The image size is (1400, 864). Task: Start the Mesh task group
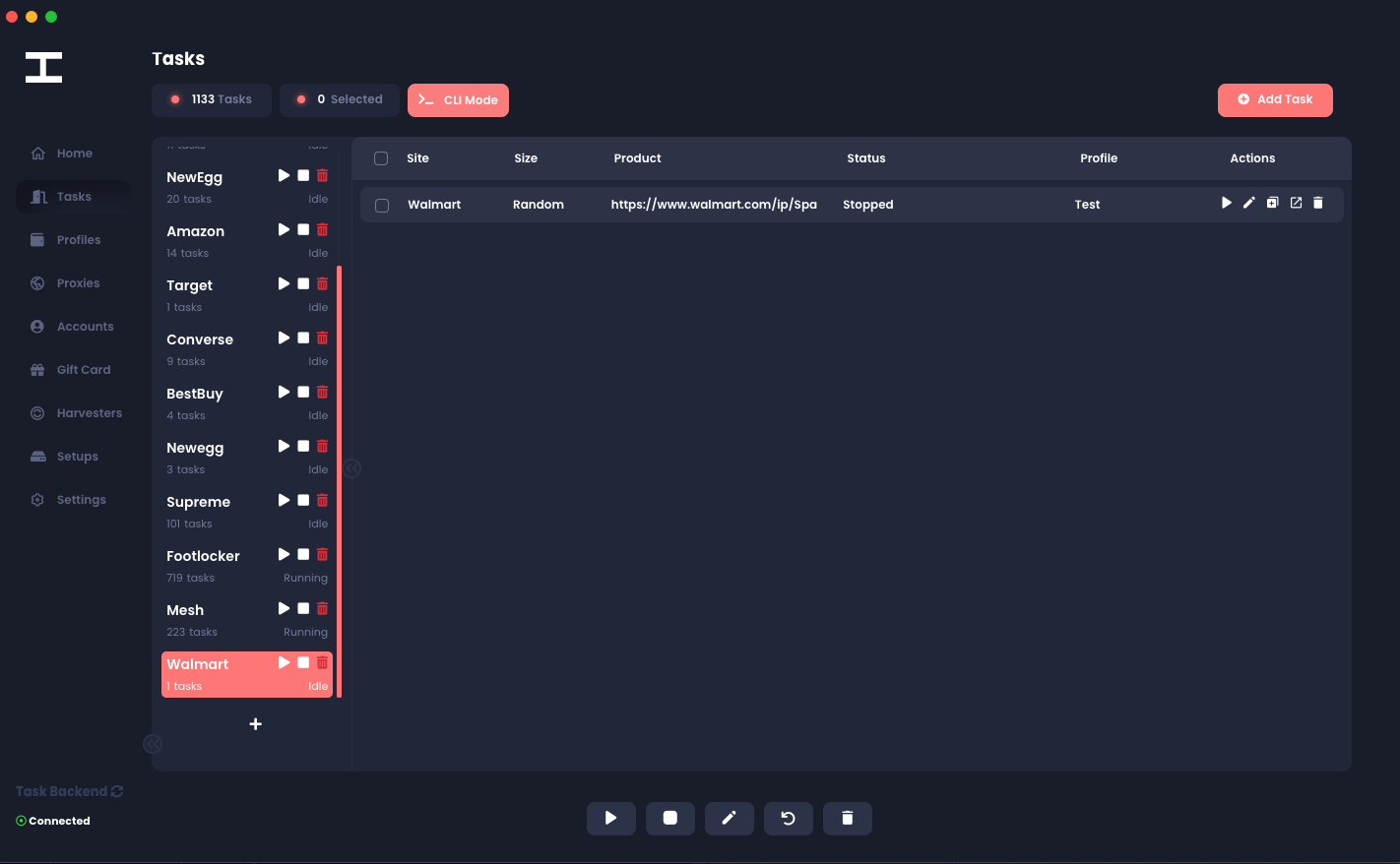pyautogui.click(x=284, y=608)
